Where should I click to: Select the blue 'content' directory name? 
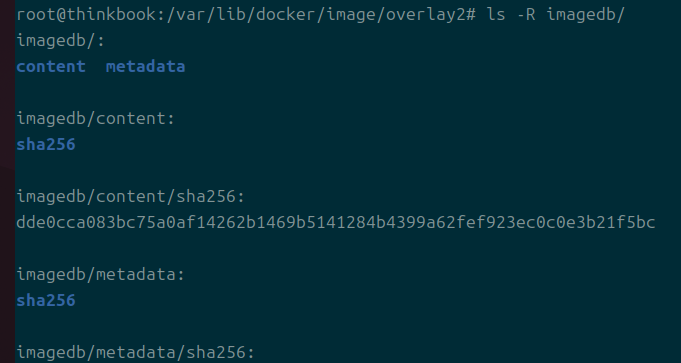[51, 66]
